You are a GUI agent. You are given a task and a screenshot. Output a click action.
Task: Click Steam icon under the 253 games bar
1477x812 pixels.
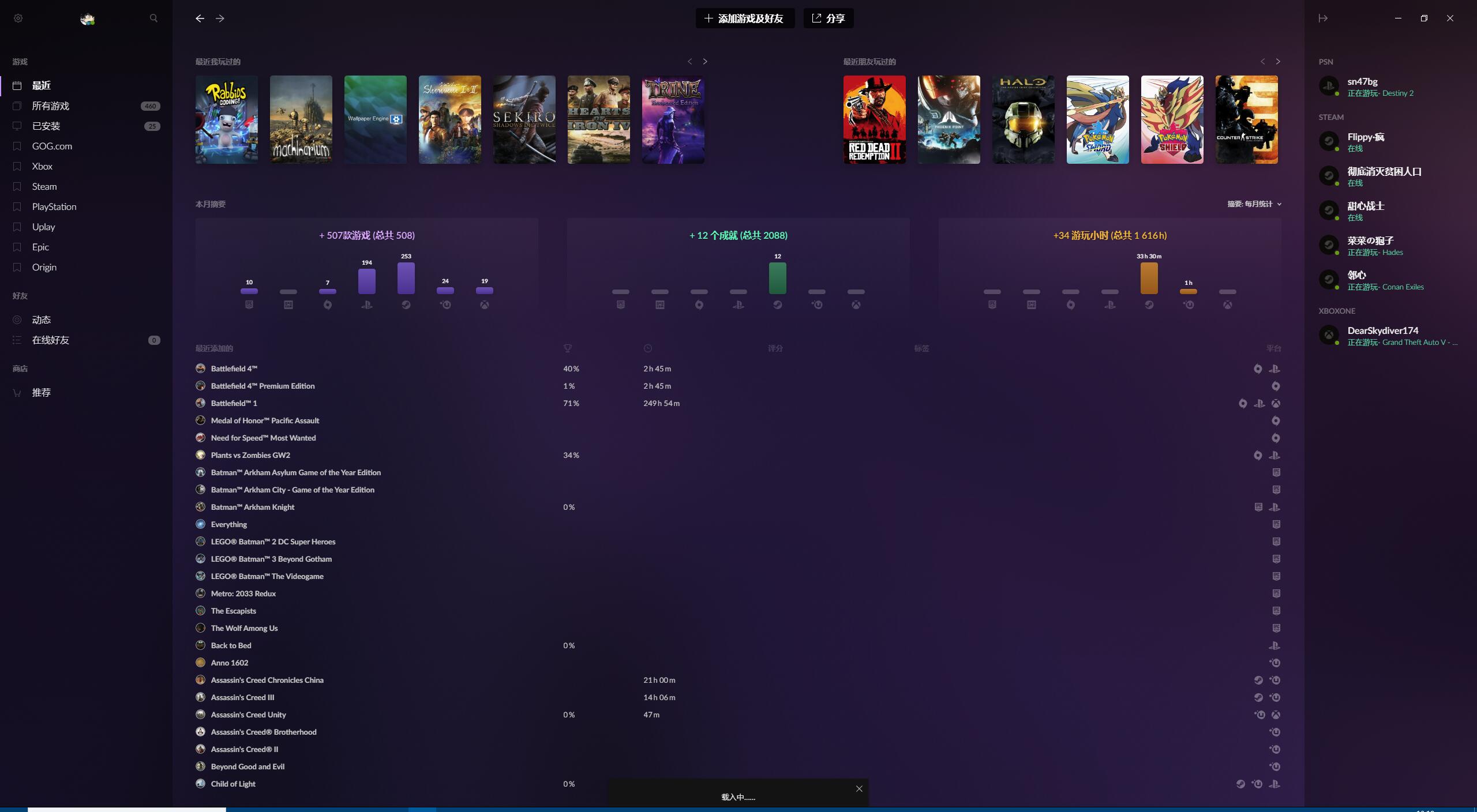click(406, 304)
